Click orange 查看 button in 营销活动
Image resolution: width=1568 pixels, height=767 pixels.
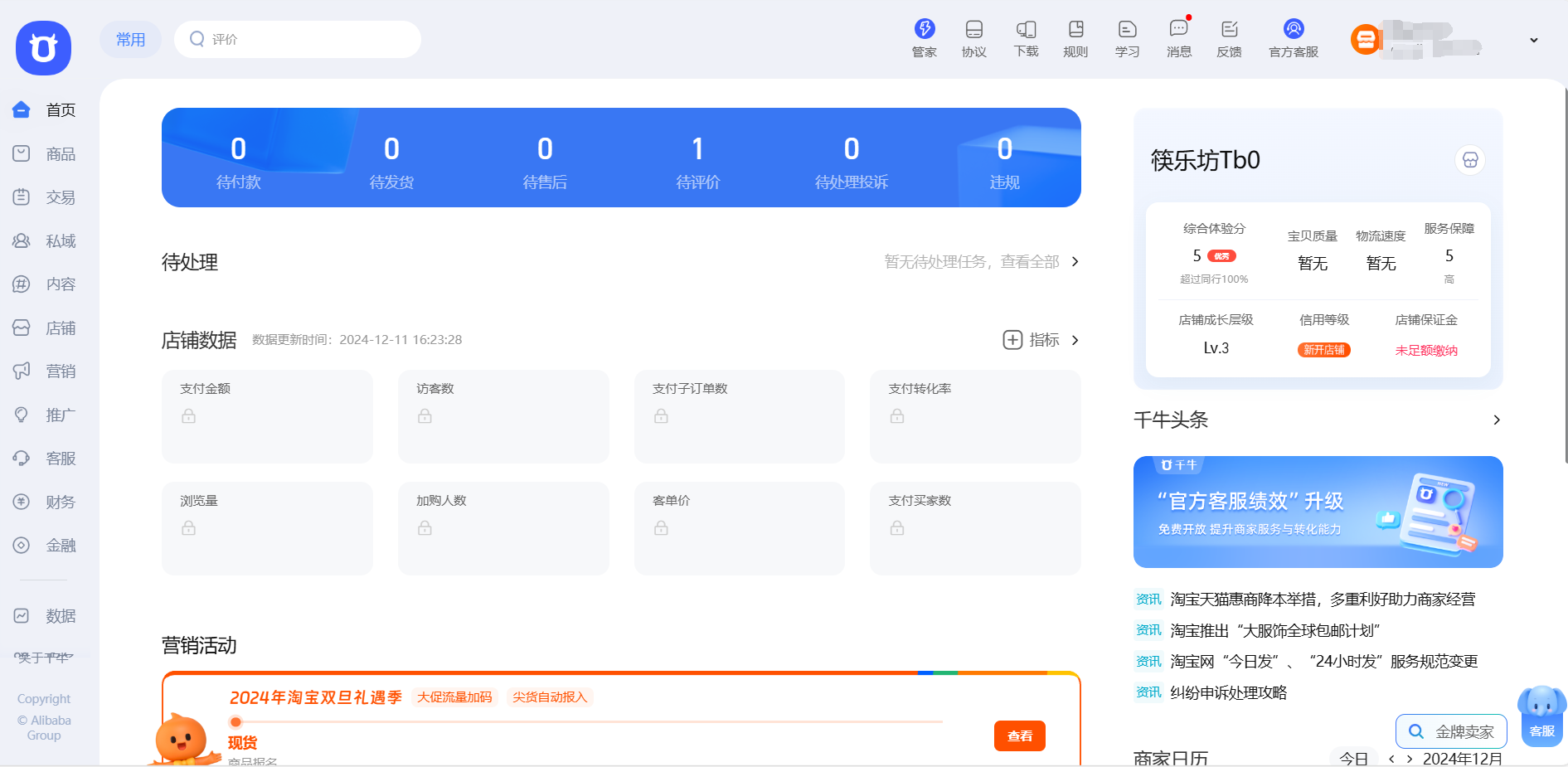click(x=1020, y=735)
